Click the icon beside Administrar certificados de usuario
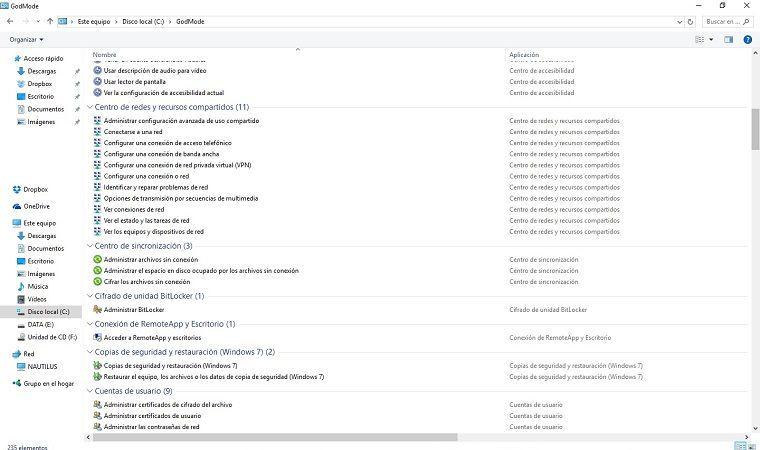The height and width of the screenshot is (450, 760). pos(97,416)
